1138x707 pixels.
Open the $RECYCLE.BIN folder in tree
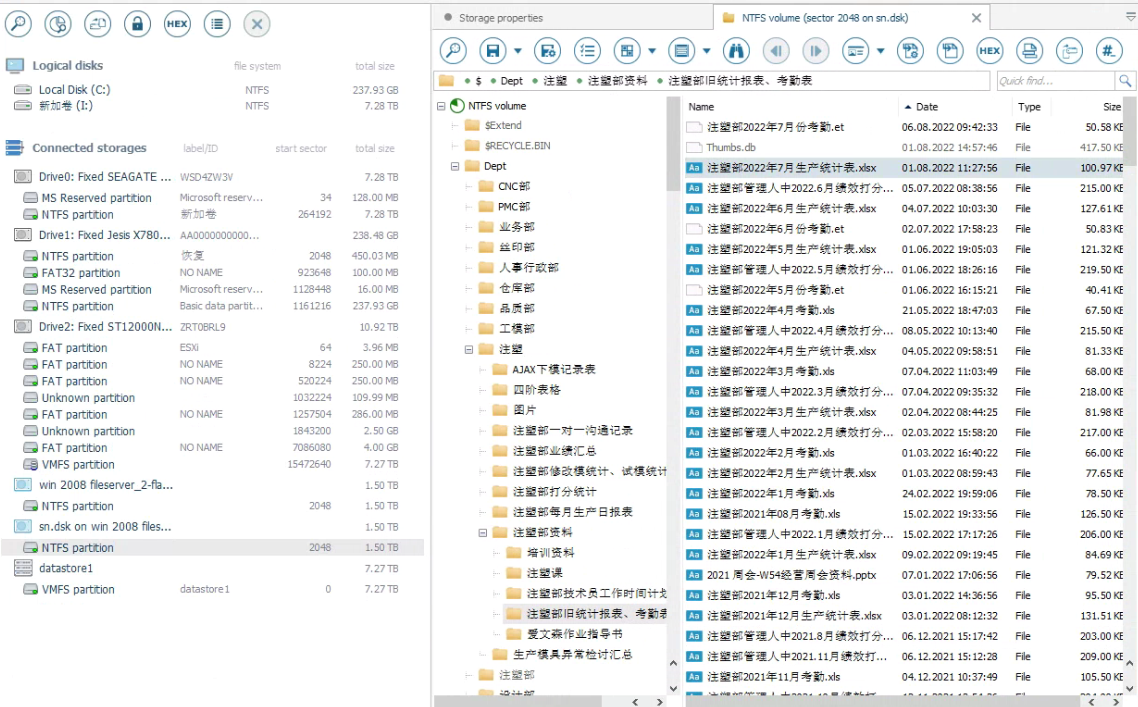click(517, 145)
